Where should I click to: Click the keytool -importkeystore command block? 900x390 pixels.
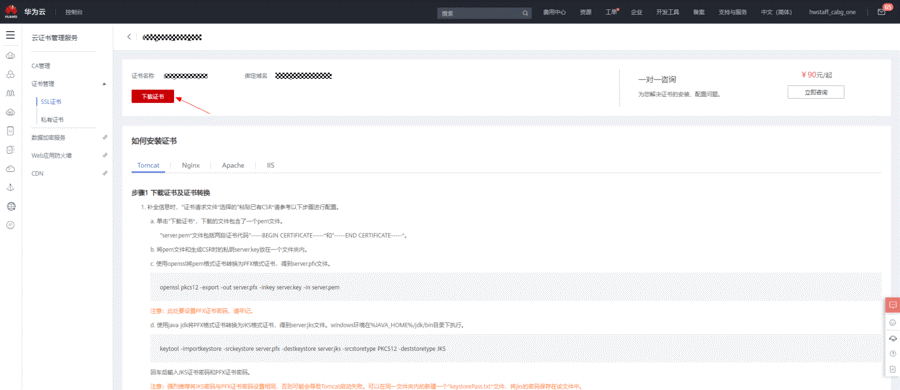pos(514,348)
